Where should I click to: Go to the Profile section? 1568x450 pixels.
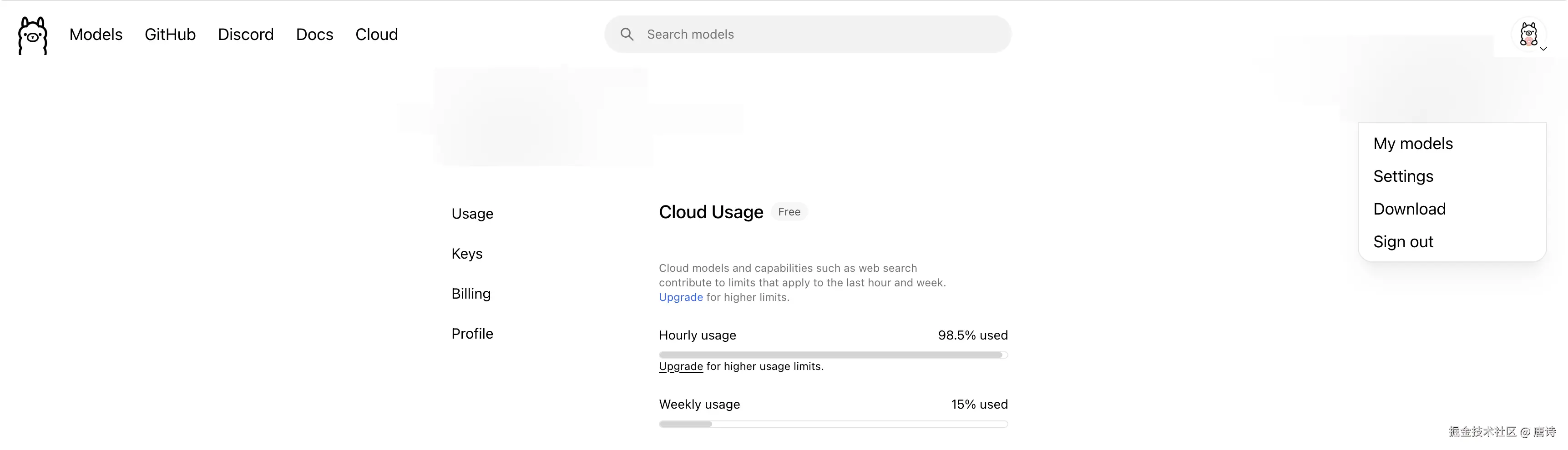[472, 334]
